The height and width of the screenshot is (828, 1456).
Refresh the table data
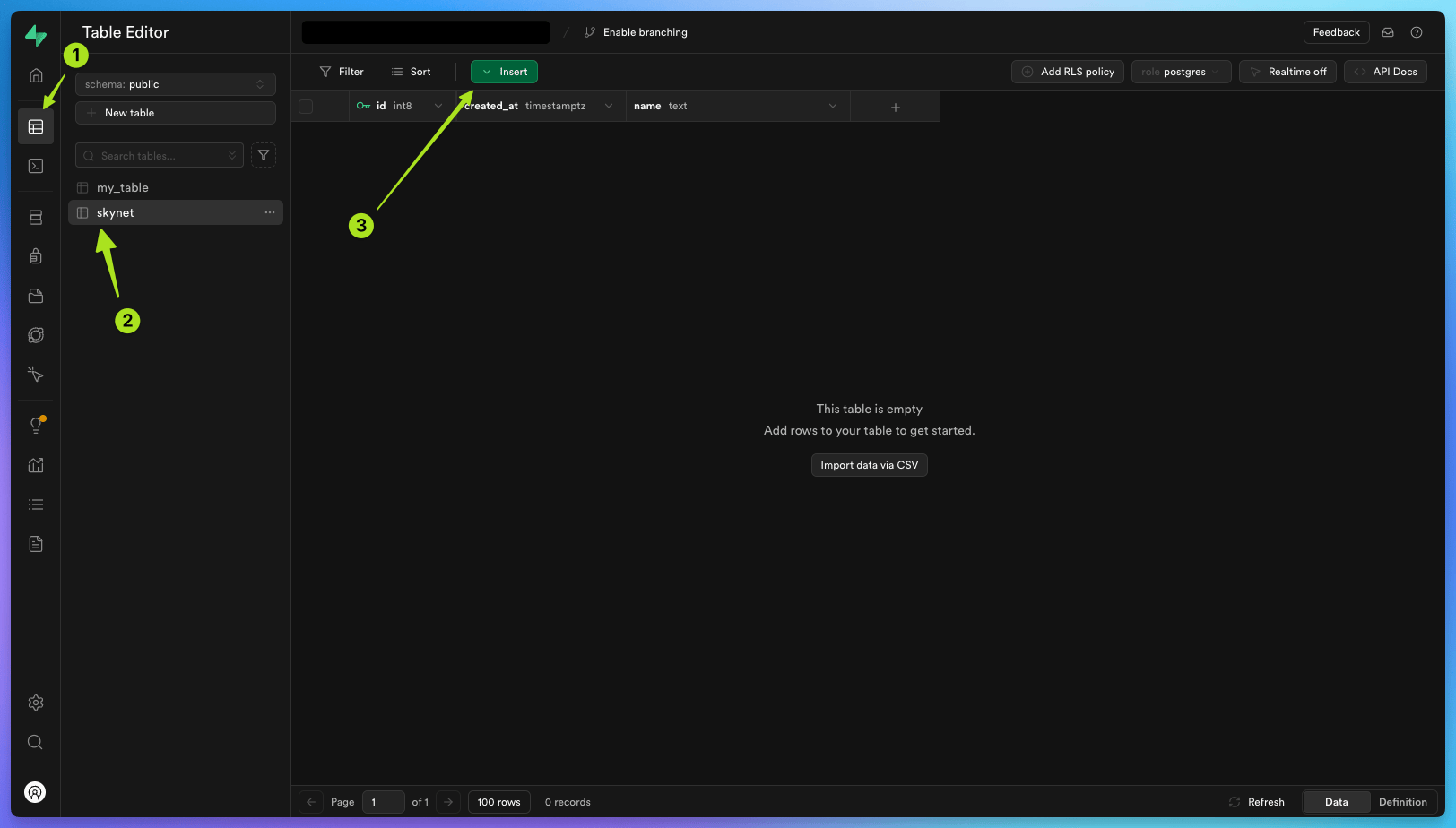[1256, 802]
